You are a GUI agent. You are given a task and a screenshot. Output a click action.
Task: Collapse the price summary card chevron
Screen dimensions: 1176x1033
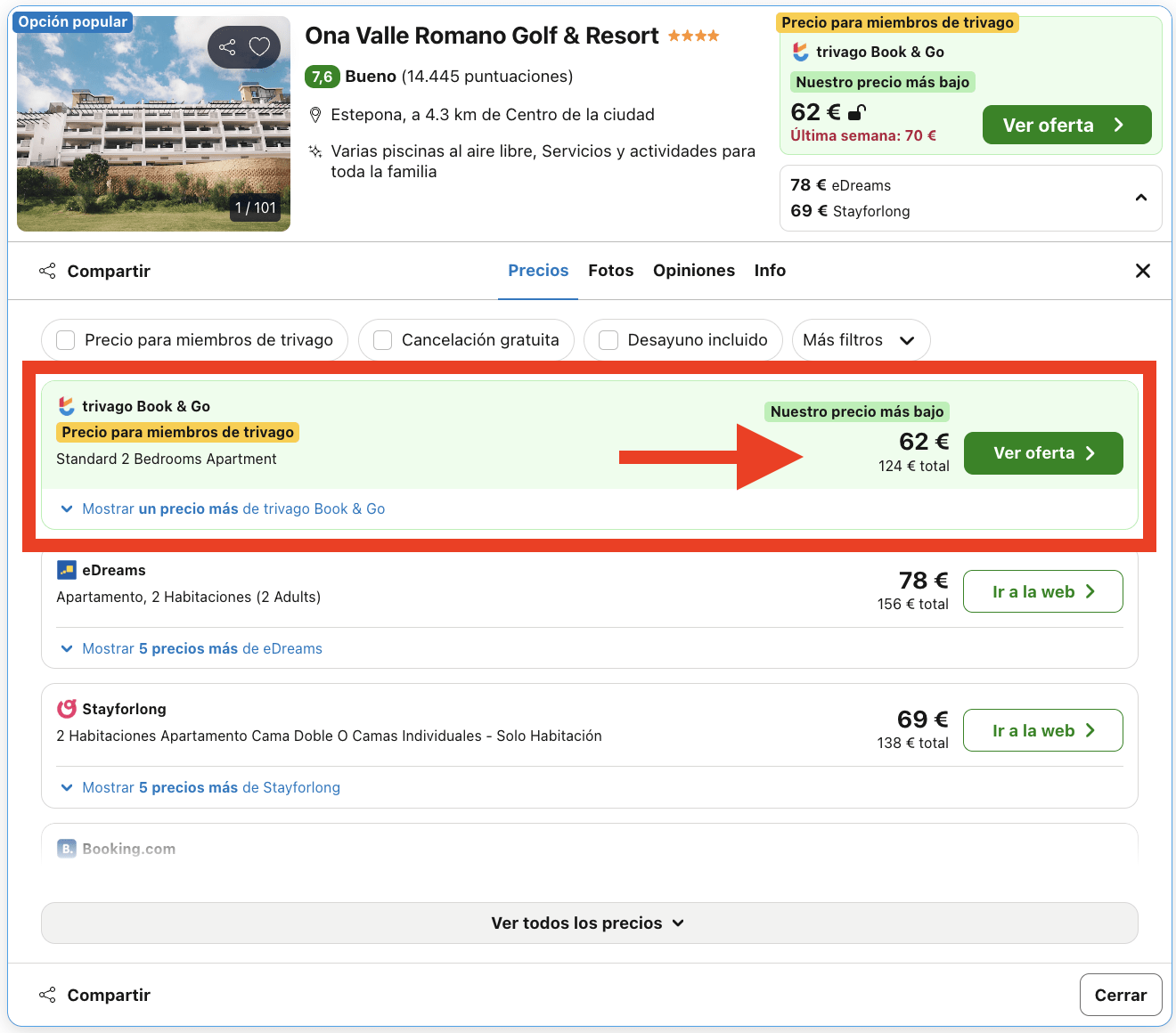click(1141, 198)
